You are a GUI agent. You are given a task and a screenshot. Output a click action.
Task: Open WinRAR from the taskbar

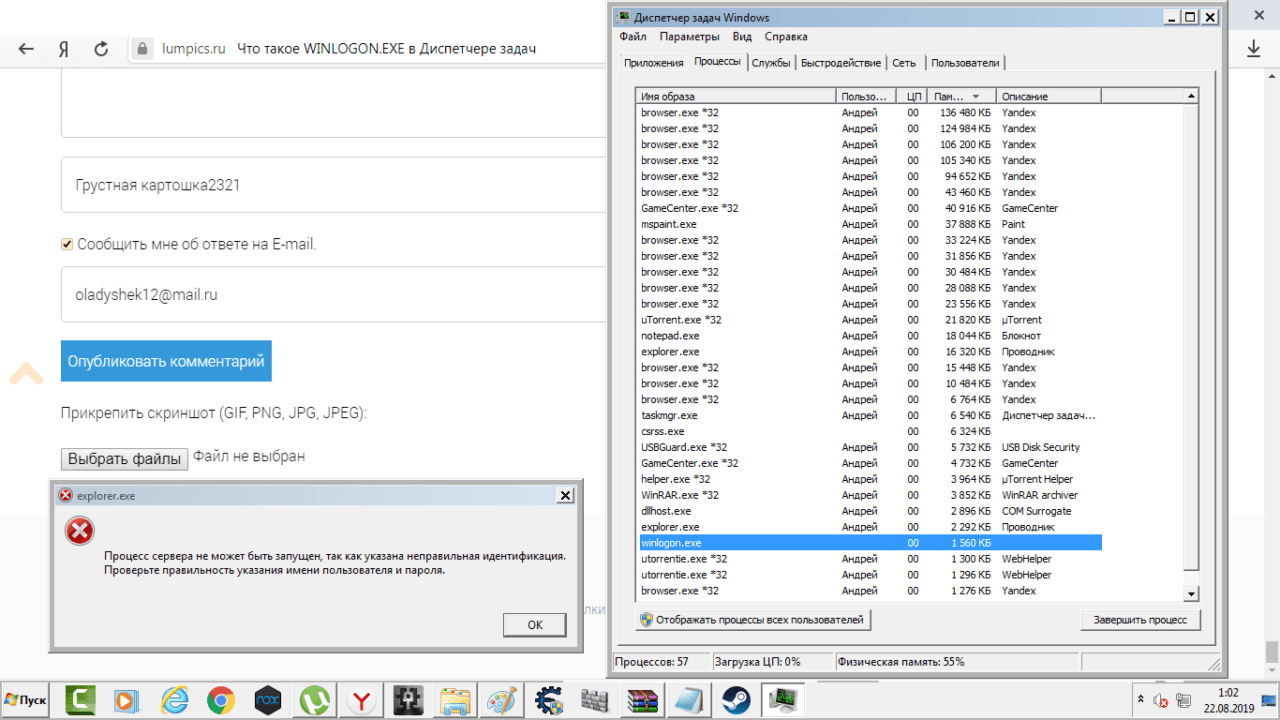642,699
